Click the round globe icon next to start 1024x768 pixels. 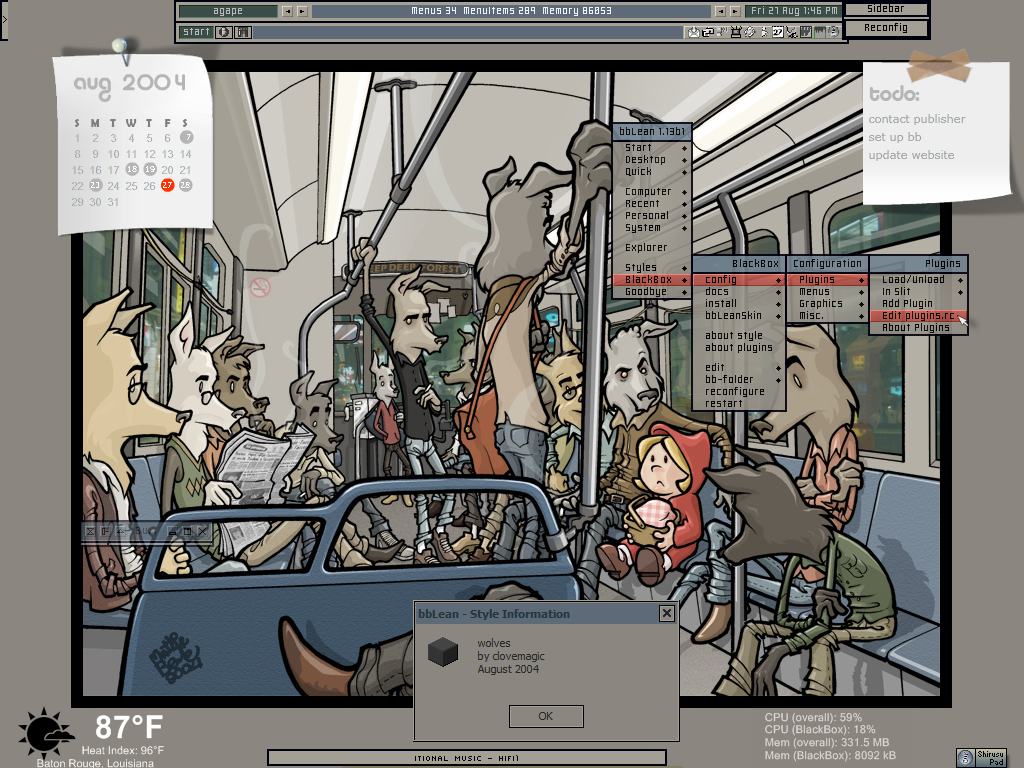click(223, 32)
